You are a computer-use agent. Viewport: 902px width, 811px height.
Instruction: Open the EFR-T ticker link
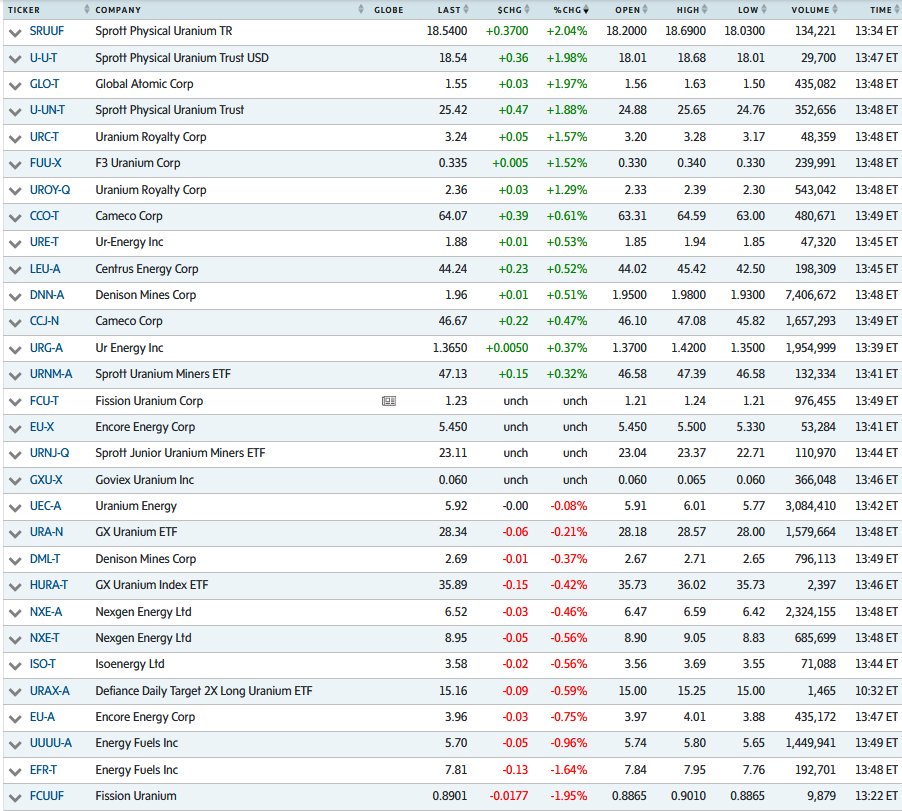pyautogui.click(x=43, y=770)
